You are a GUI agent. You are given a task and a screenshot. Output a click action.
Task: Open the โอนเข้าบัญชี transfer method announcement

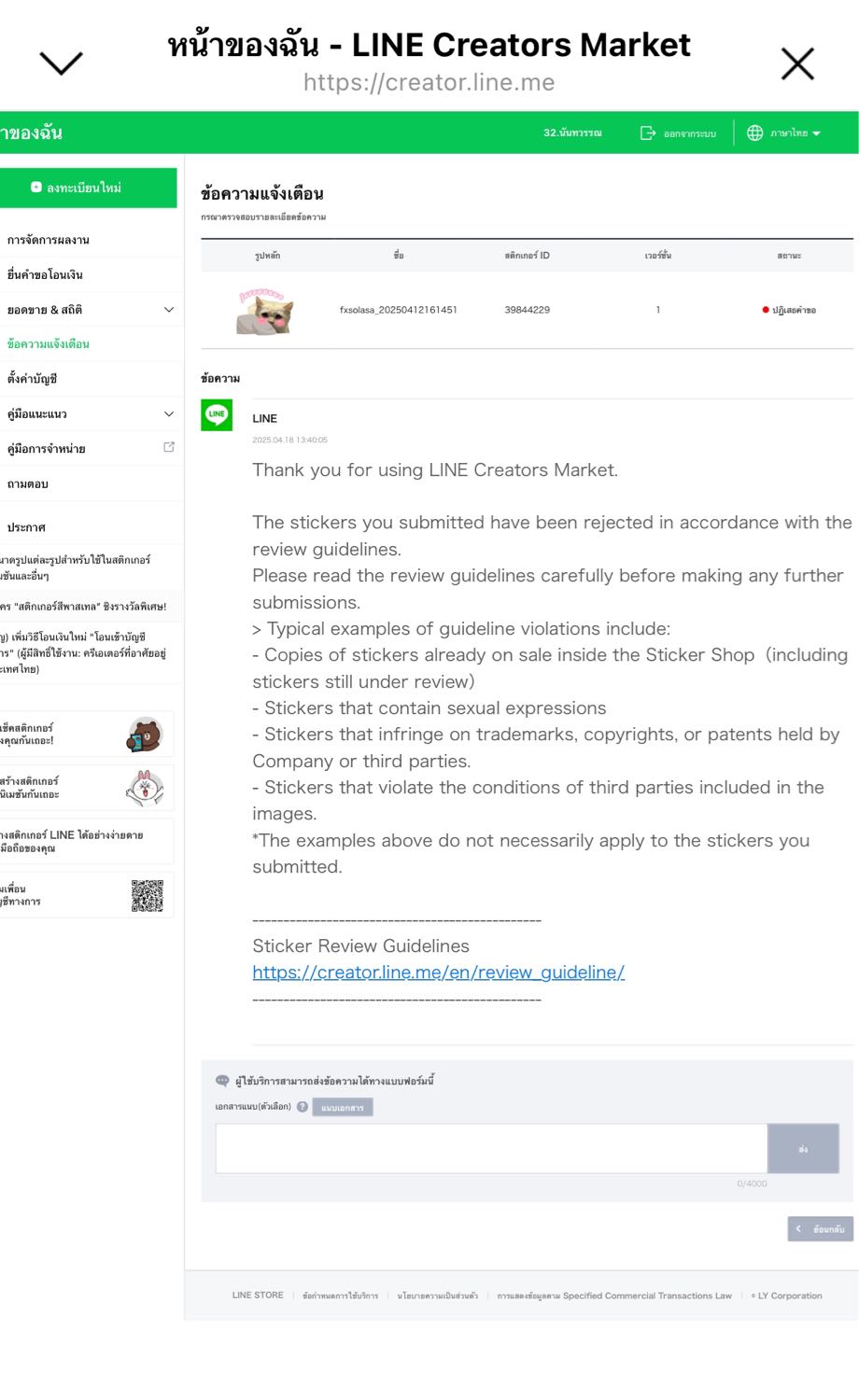[x=84, y=652]
